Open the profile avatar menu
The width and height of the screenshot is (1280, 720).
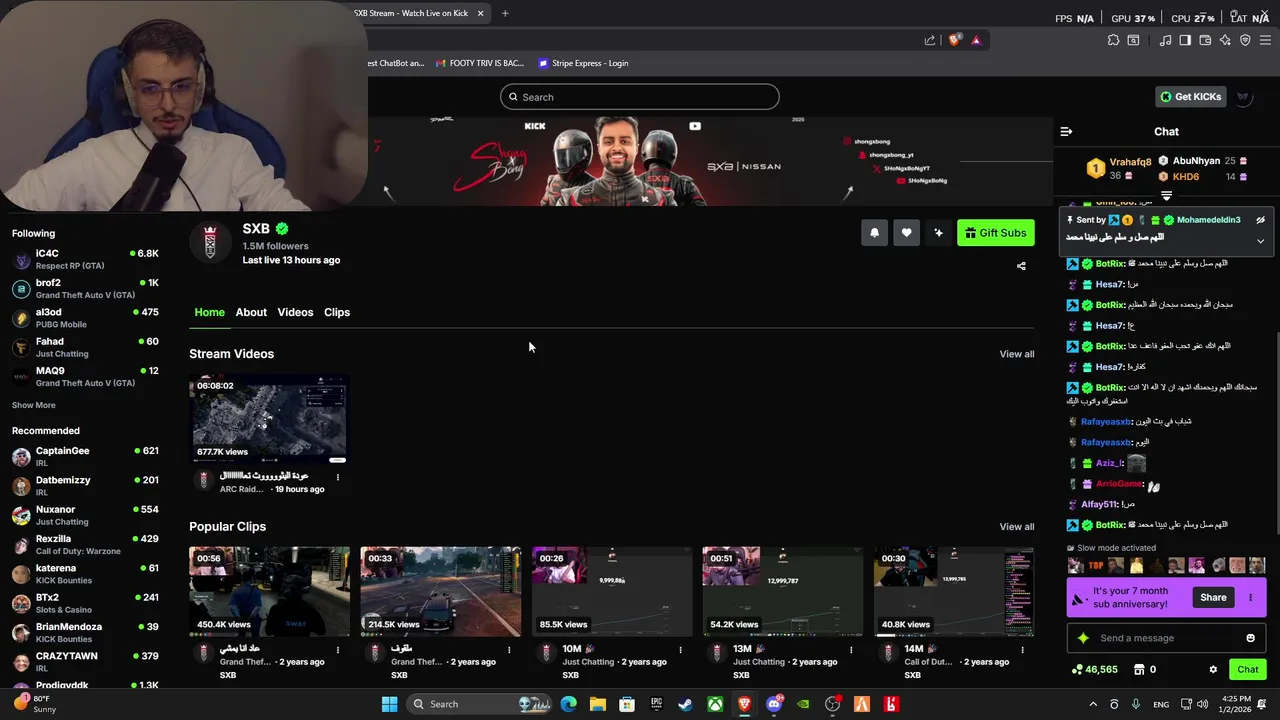click(x=1243, y=97)
